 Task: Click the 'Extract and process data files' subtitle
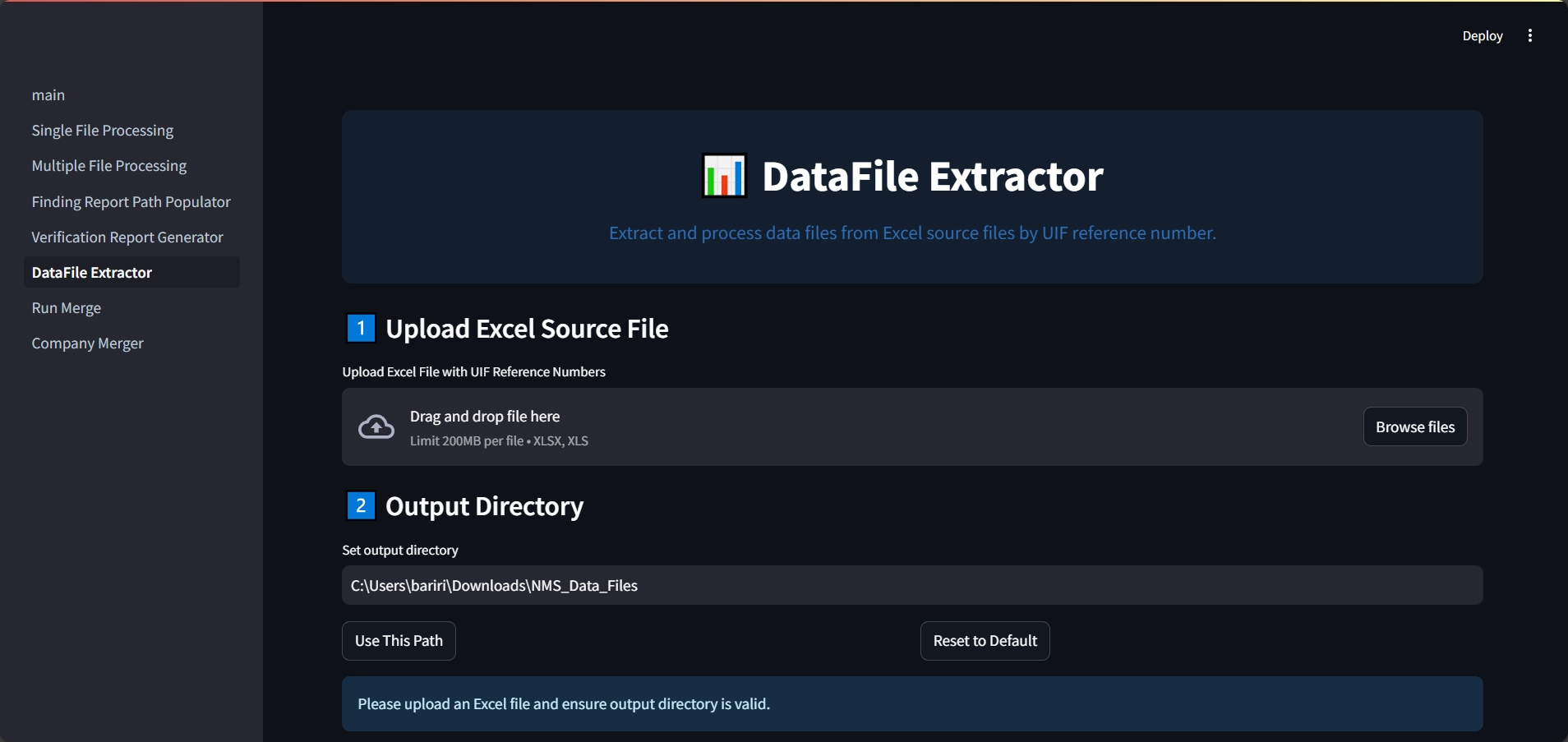[x=912, y=233]
